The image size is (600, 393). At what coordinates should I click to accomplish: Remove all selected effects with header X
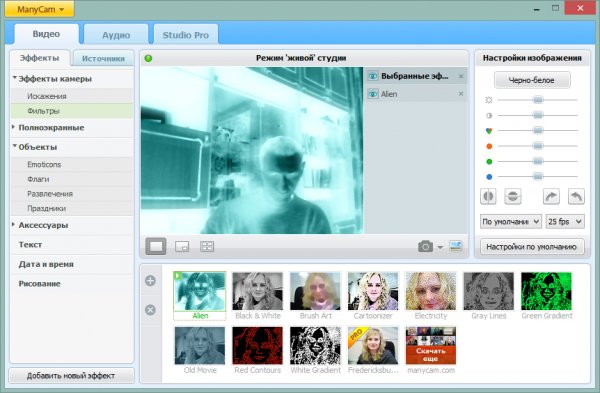(461, 76)
